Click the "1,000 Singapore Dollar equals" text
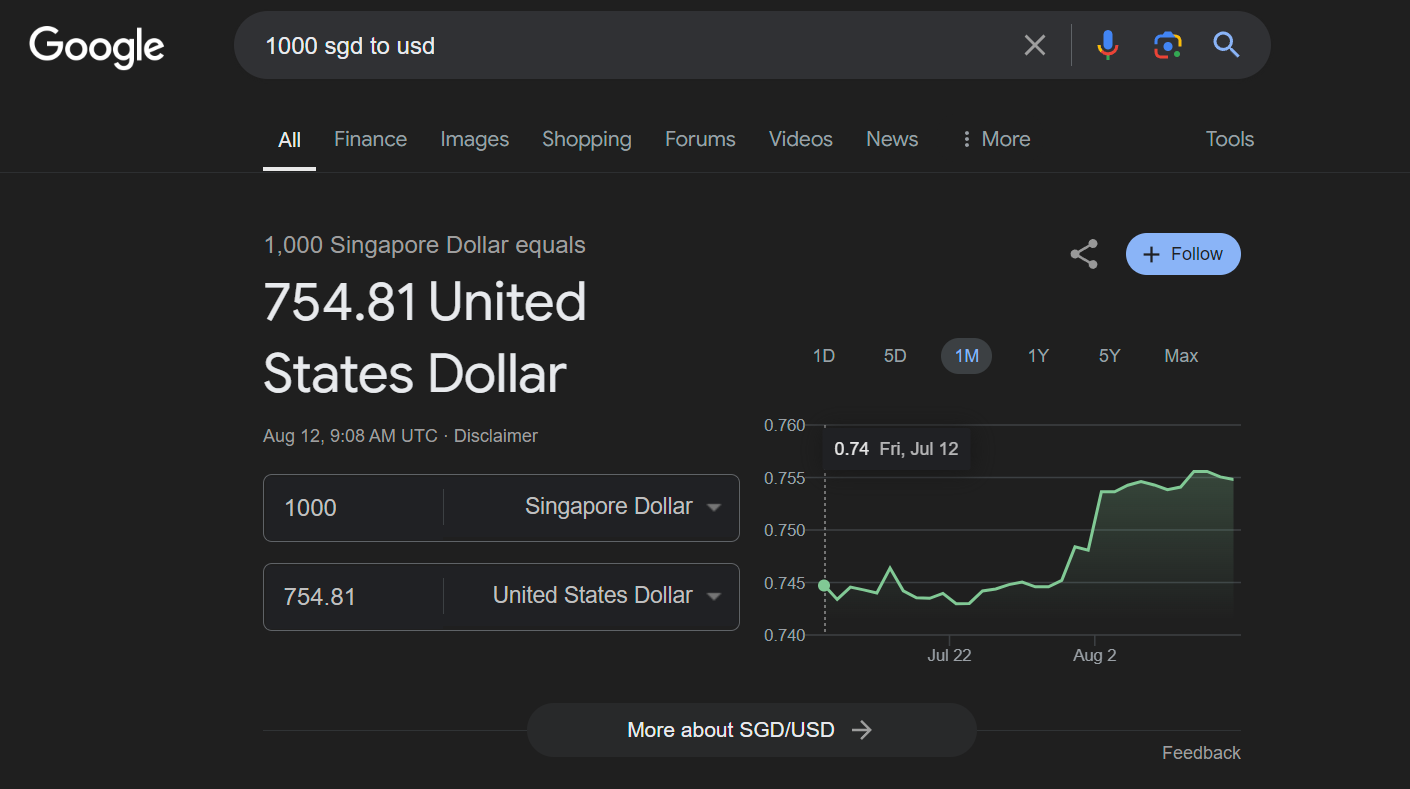This screenshot has width=1410, height=789. click(x=424, y=245)
